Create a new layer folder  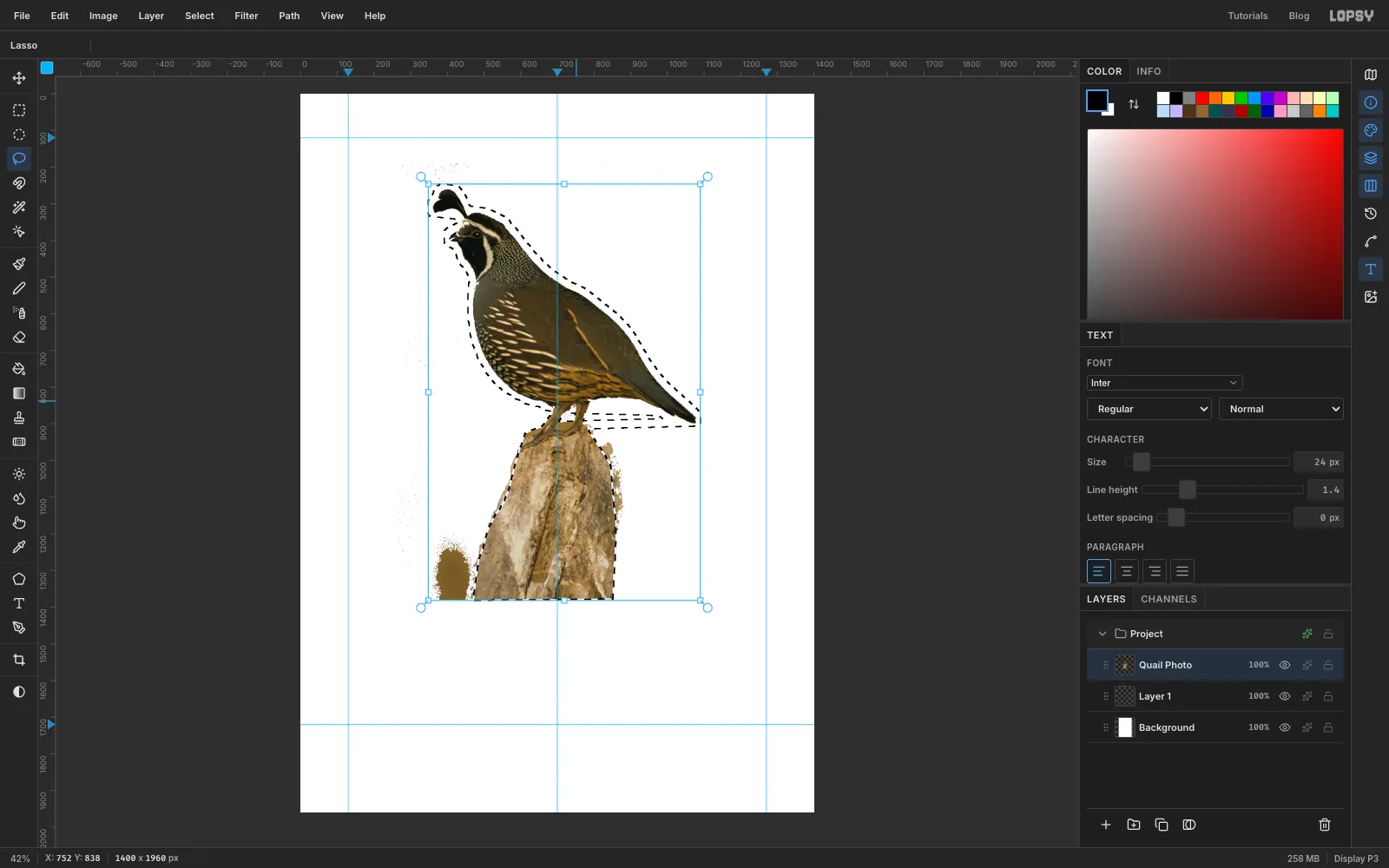click(x=1134, y=825)
